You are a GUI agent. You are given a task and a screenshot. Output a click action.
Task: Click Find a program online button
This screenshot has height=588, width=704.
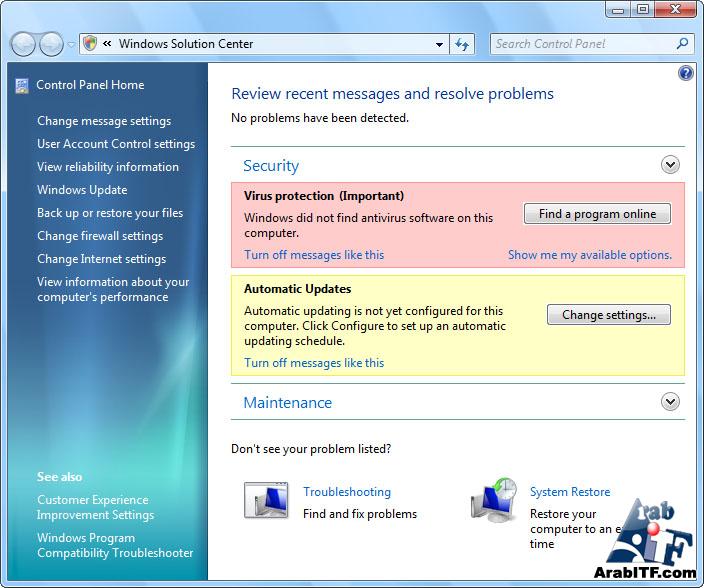pyautogui.click(x=597, y=214)
